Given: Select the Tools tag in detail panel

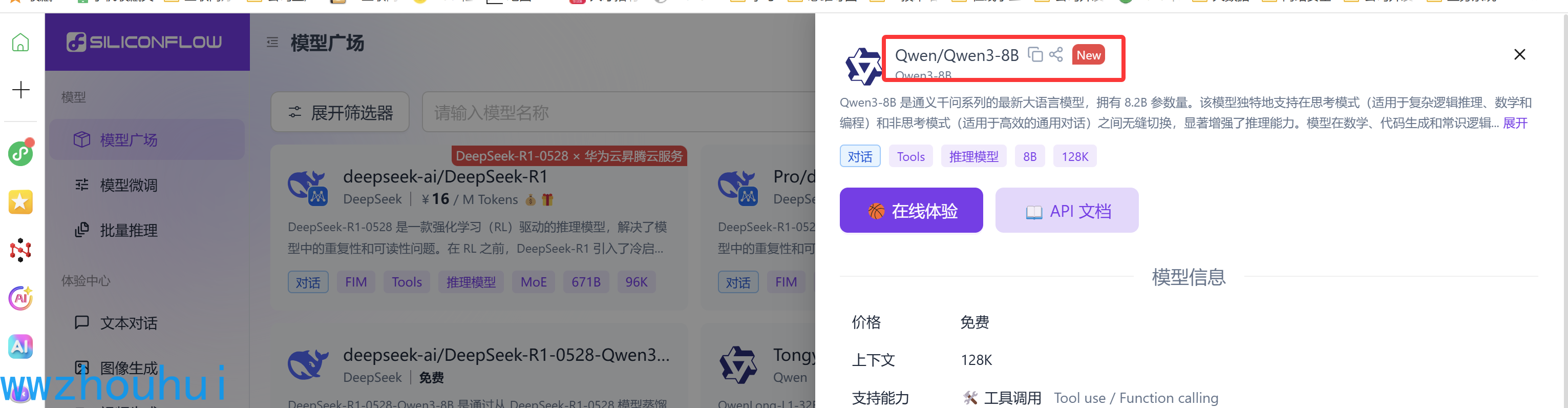Looking at the screenshot, I should [x=910, y=156].
